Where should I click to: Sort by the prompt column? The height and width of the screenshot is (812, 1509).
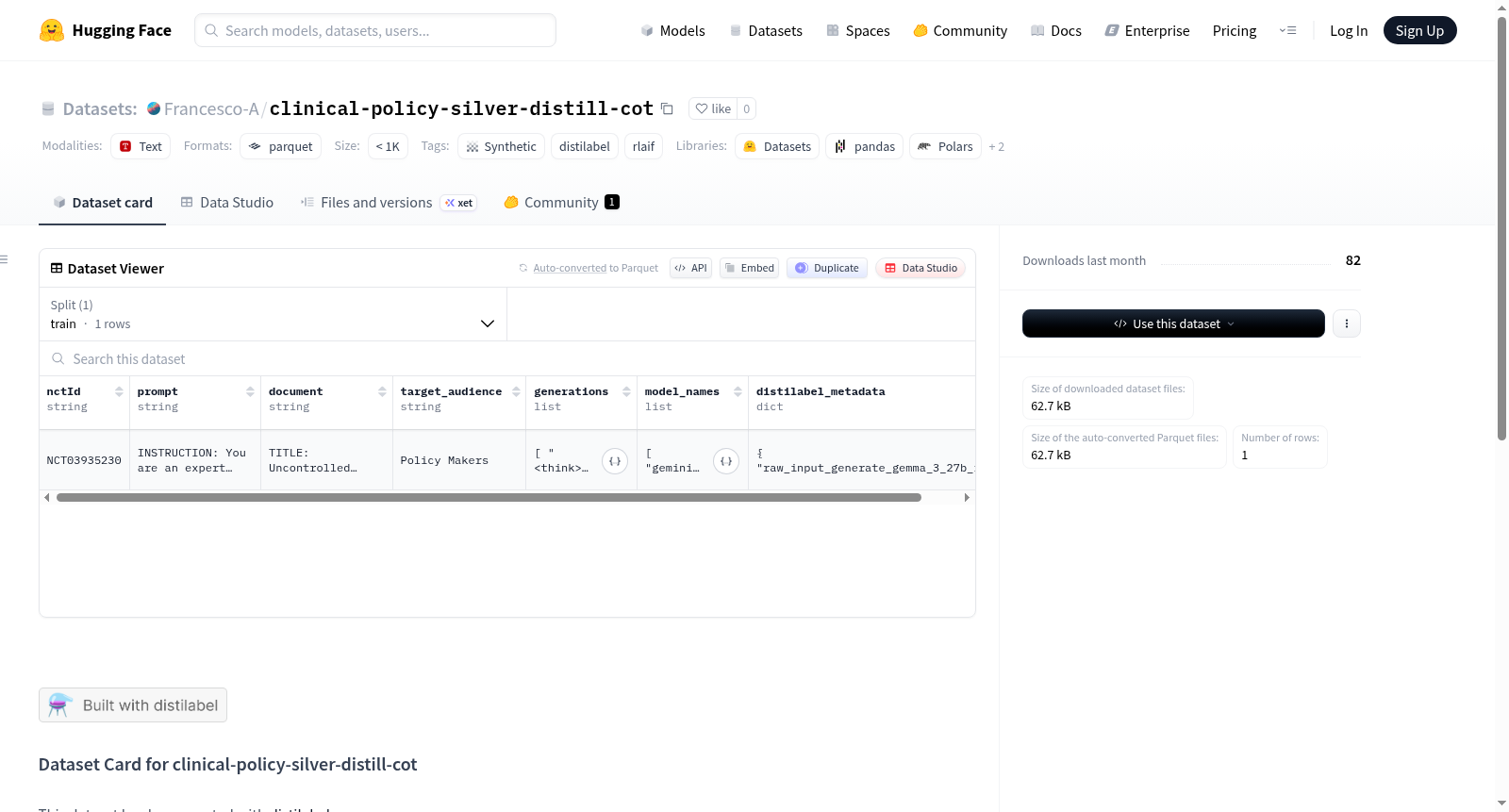coord(250,391)
